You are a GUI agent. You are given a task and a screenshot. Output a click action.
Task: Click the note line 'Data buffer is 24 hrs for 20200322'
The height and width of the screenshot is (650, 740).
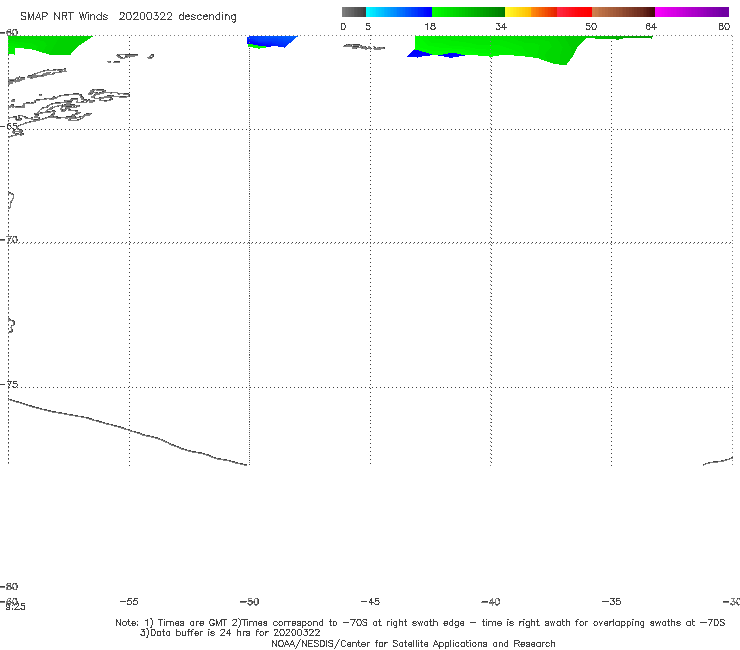point(230,633)
